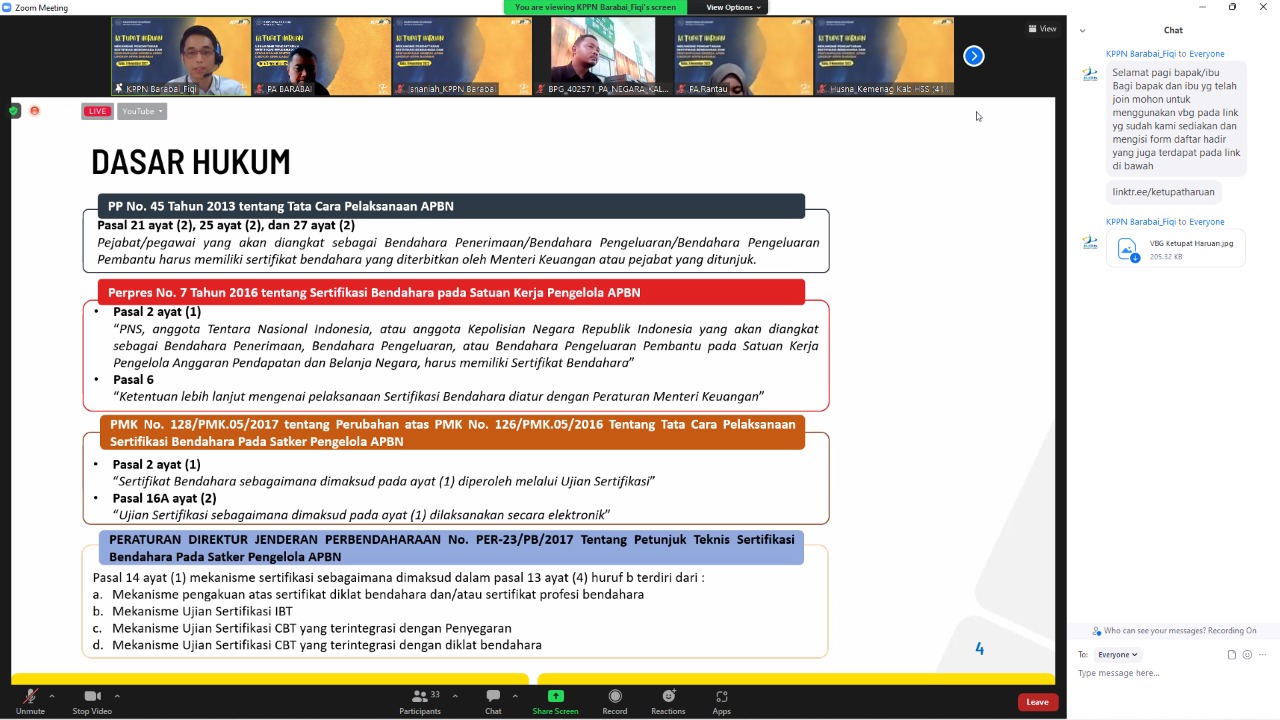Click the green Share Screen icon
1280x720 pixels.
click(555, 697)
